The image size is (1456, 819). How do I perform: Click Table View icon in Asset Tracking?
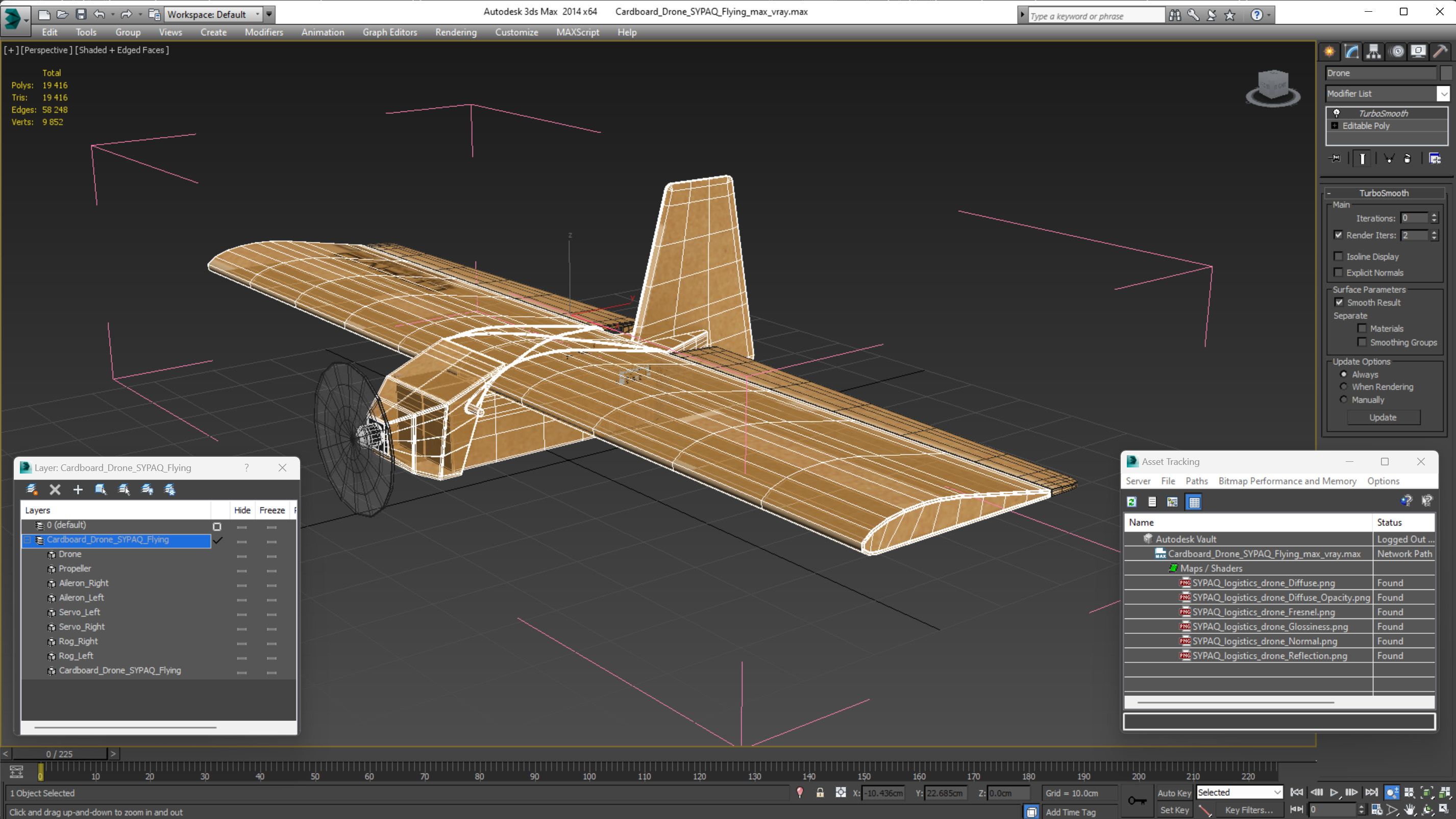click(x=1194, y=502)
